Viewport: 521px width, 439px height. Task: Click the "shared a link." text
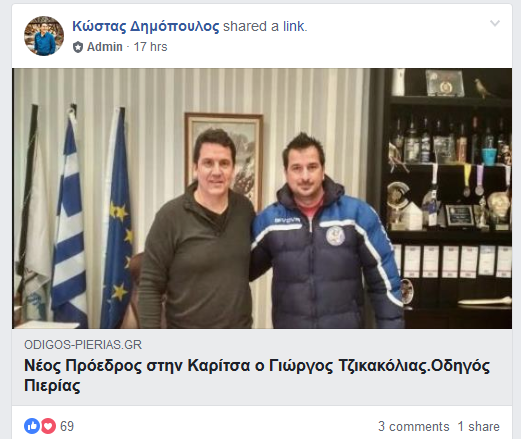coord(265,26)
